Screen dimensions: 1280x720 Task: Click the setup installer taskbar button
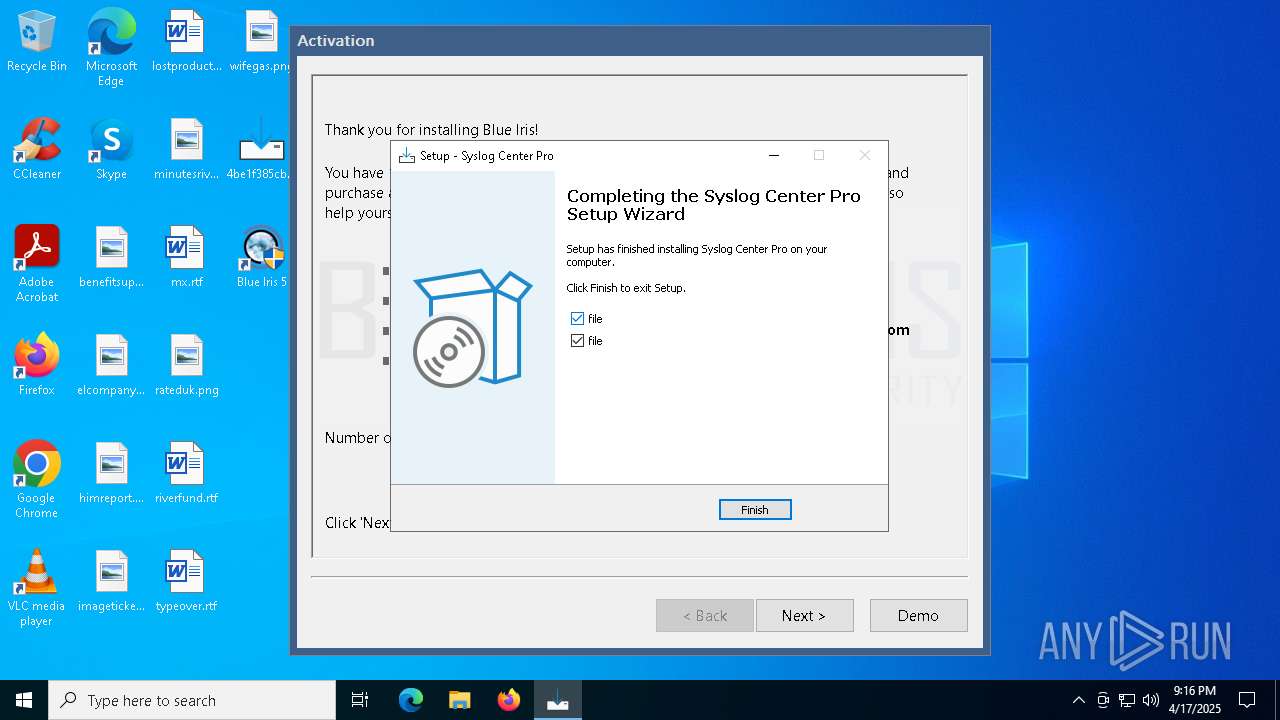558,700
